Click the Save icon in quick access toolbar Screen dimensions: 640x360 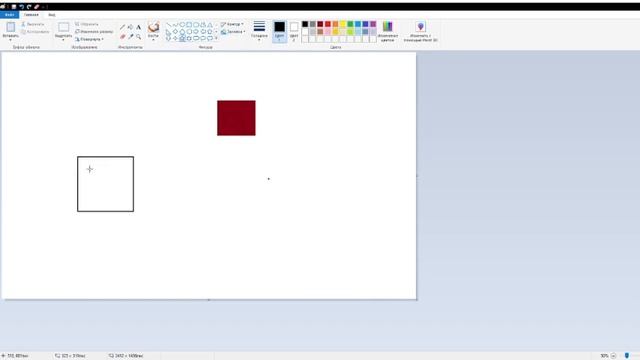pyautogui.click(x=13, y=7)
